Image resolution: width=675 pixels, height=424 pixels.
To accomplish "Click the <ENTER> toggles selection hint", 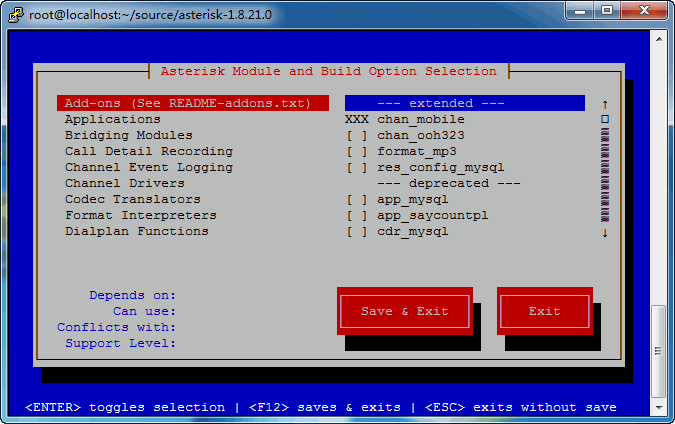I will pyautogui.click(x=125, y=407).
